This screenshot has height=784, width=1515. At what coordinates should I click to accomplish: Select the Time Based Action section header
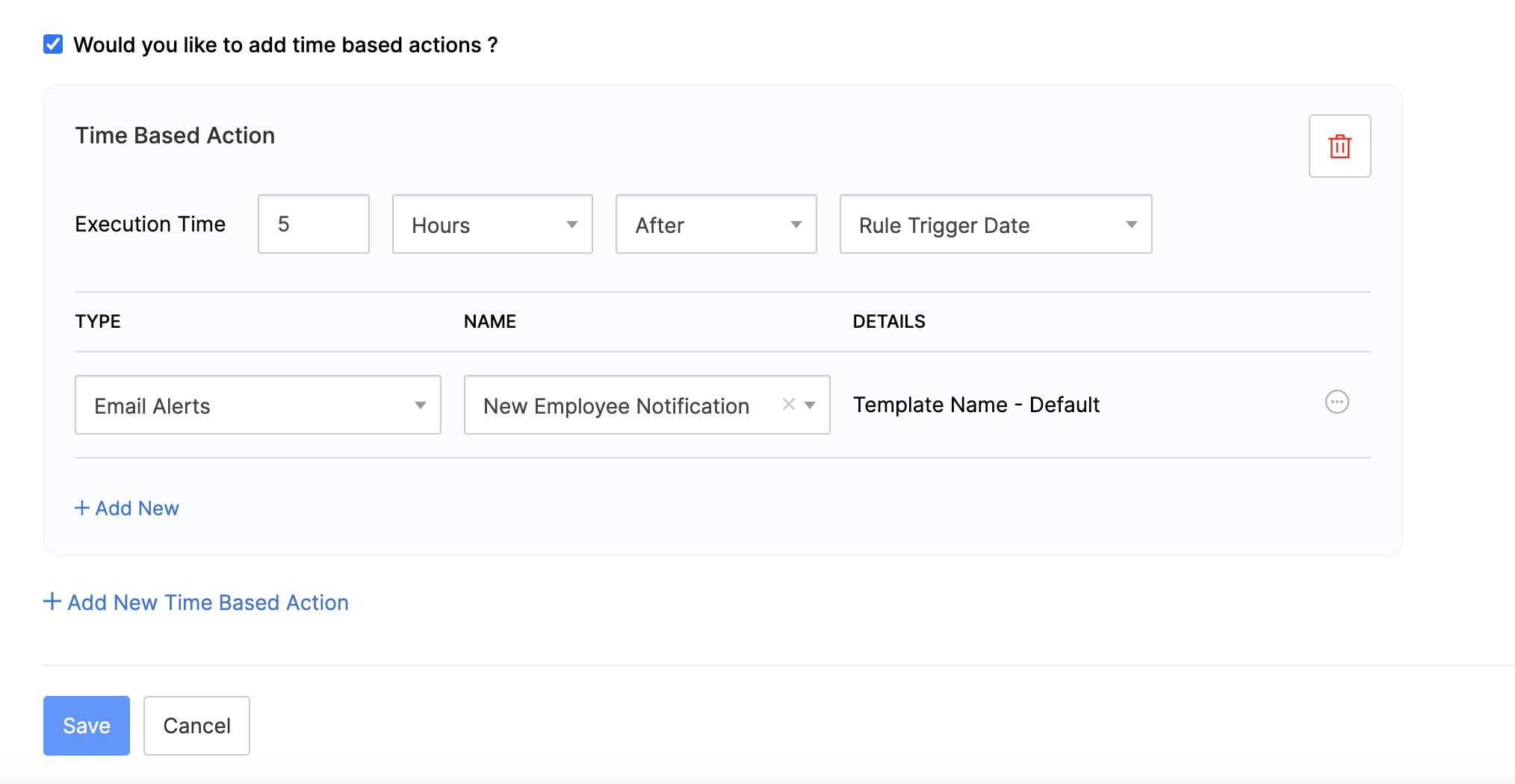tap(175, 135)
